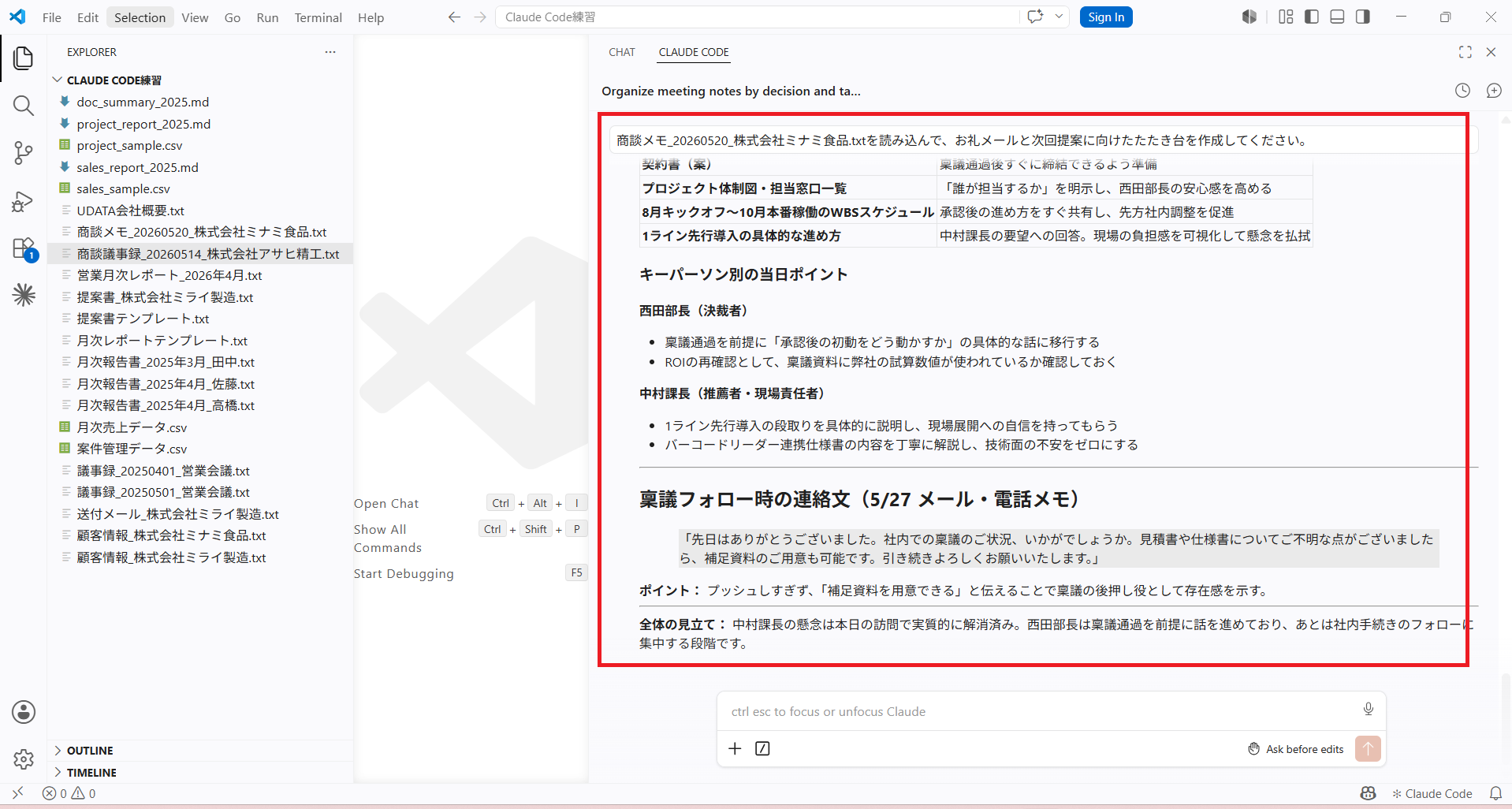The image size is (1512, 809).
Task: Toggle the bottom Panel
Action: [x=1337, y=17]
